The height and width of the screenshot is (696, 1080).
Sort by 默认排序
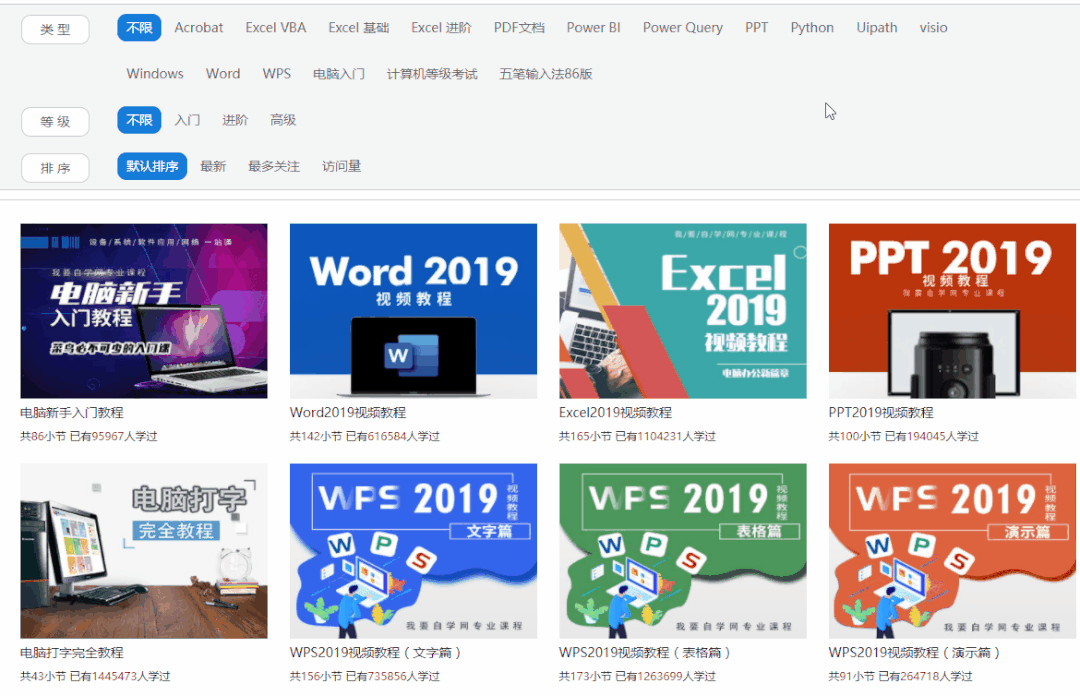[x=152, y=166]
